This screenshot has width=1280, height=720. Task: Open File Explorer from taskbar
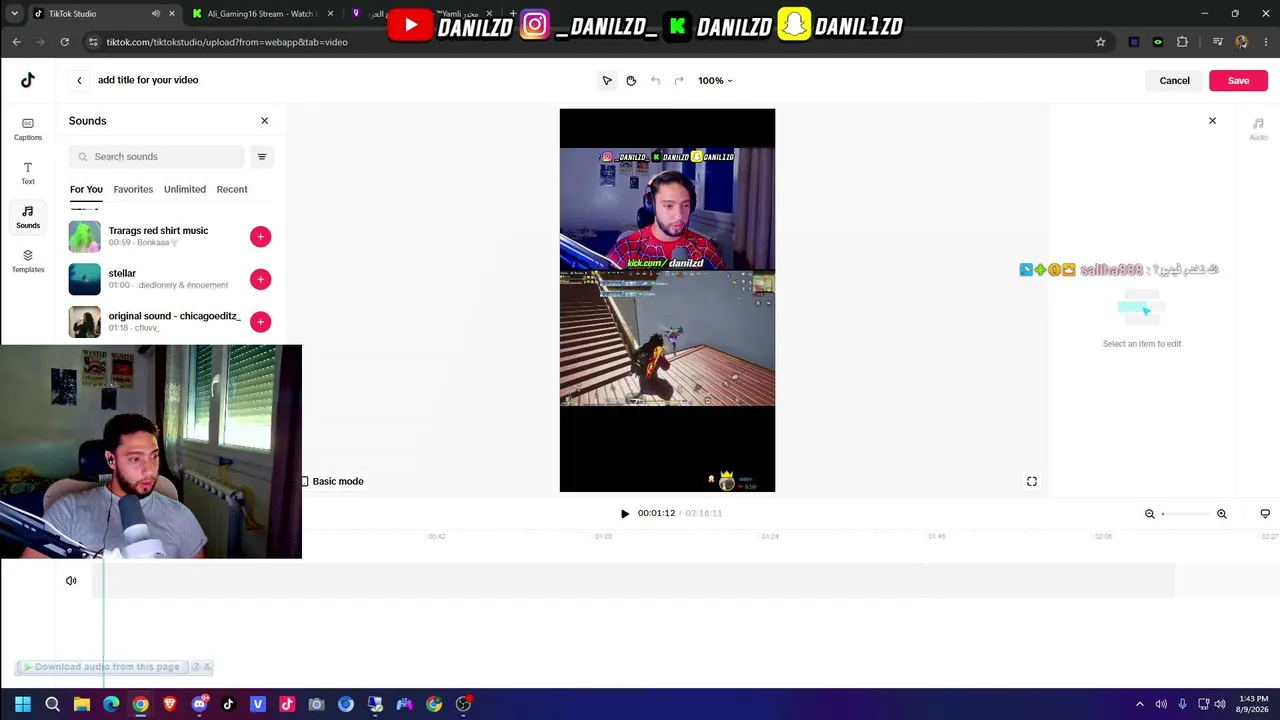pyautogui.click(x=82, y=704)
